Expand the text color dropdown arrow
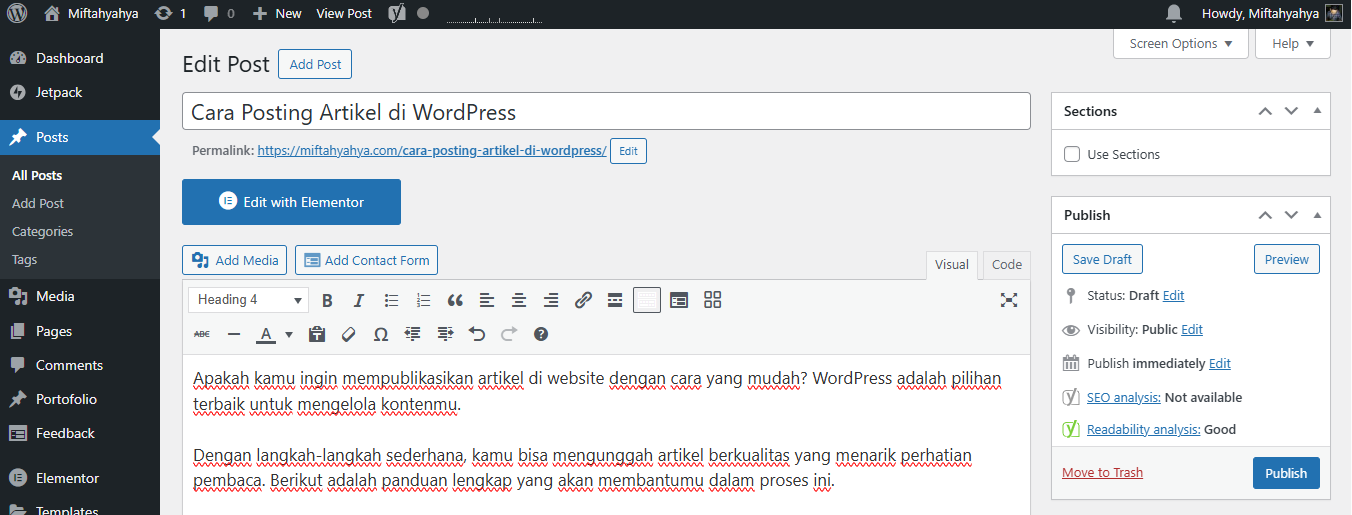Image resolution: width=1352 pixels, height=515 pixels. [x=289, y=334]
